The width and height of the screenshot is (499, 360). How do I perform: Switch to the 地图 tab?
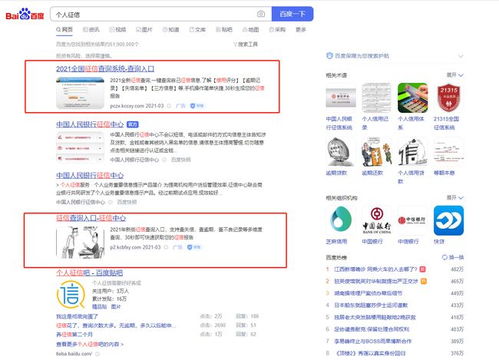(251, 30)
